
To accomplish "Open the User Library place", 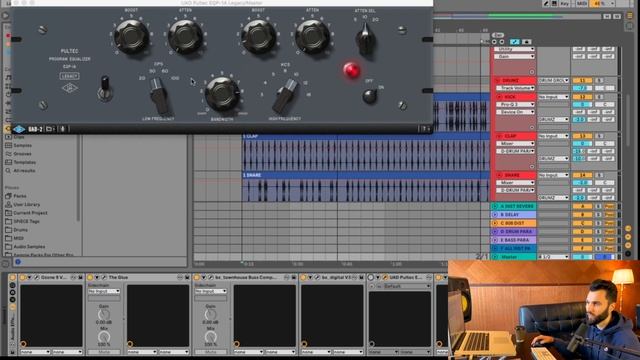I will 27,204.
